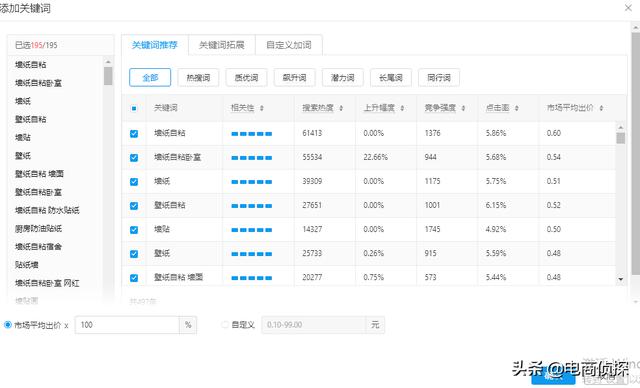Sort by 搜索热度 column arrow
The height and width of the screenshot is (388, 640).
[x=341, y=108]
